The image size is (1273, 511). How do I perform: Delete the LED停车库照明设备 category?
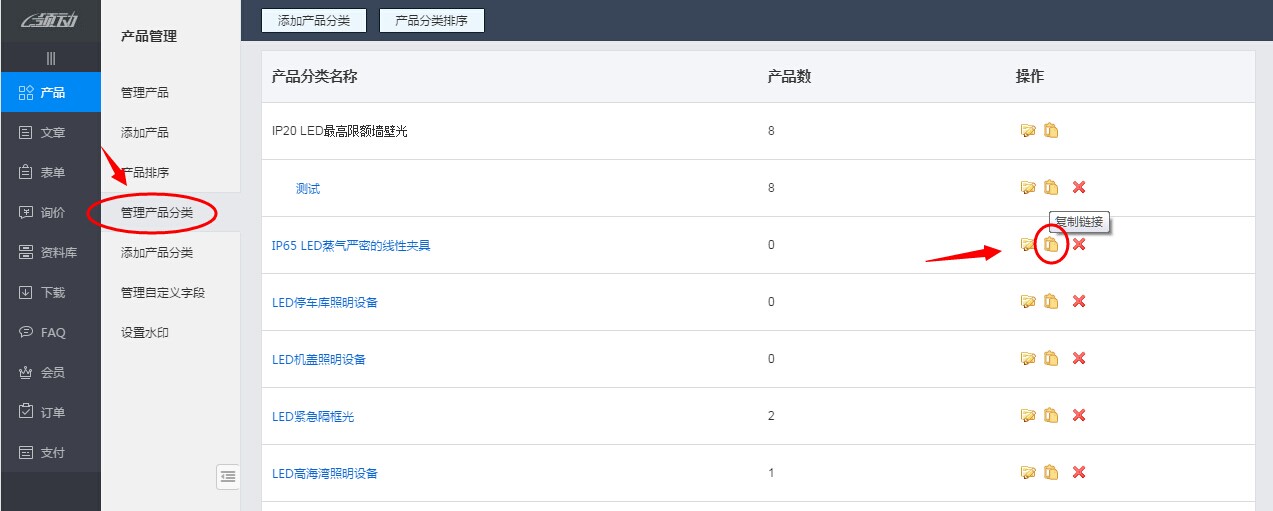click(1078, 302)
